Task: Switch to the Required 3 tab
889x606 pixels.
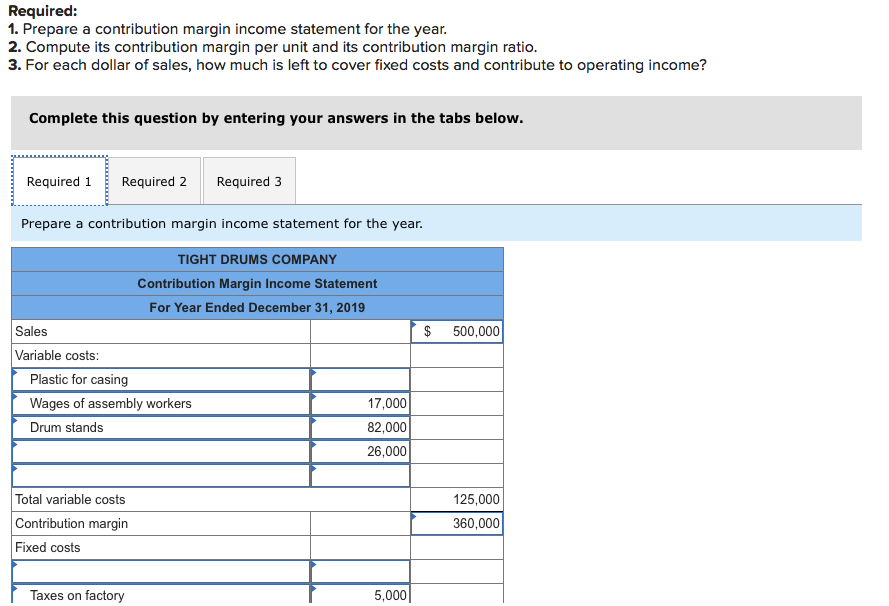Action: [x=248, y=181]
